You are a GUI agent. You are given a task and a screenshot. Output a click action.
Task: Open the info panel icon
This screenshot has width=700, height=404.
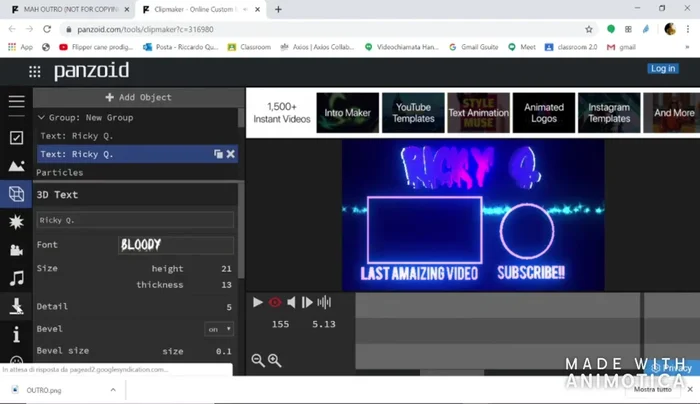(16, 334)
